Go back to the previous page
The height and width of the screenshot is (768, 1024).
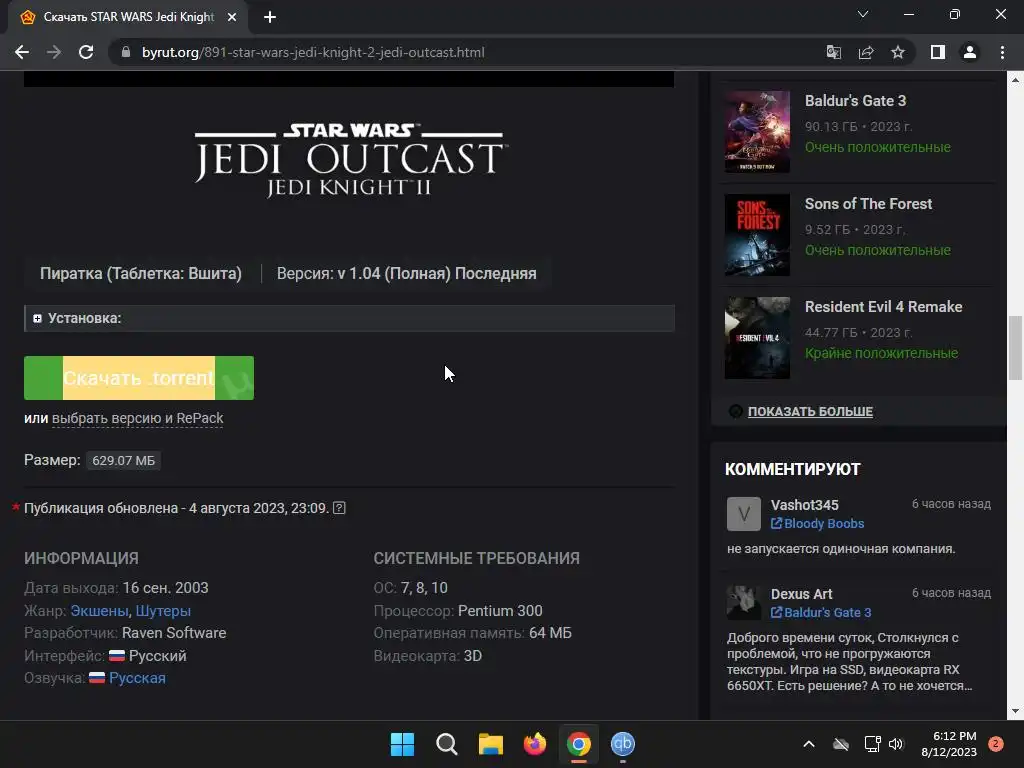[x=22, y=52]
